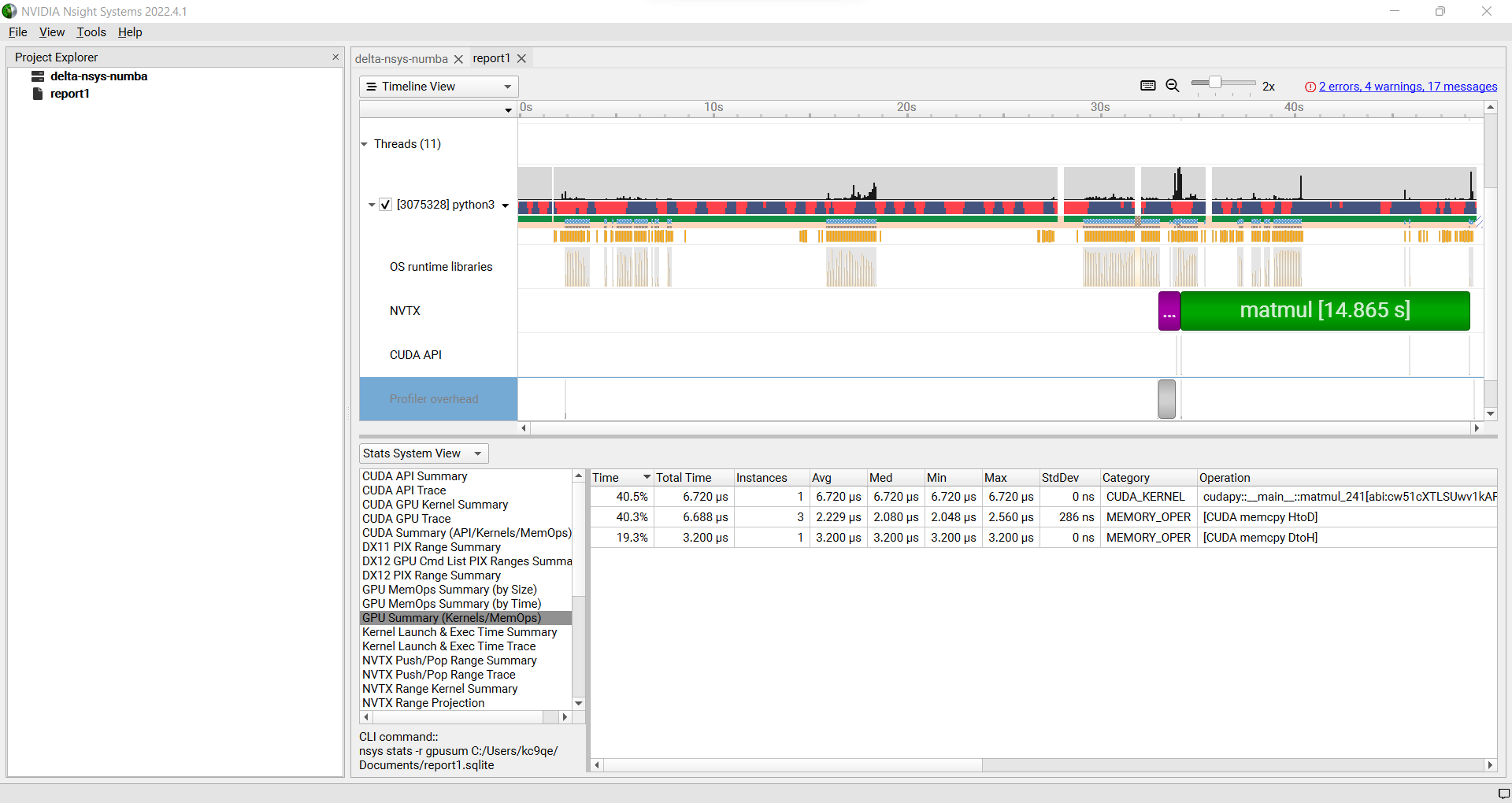This screenshot has height=803, width=1512.
Task: Click the timeline zoom slider handle
Action: [x=1215, y=83]
